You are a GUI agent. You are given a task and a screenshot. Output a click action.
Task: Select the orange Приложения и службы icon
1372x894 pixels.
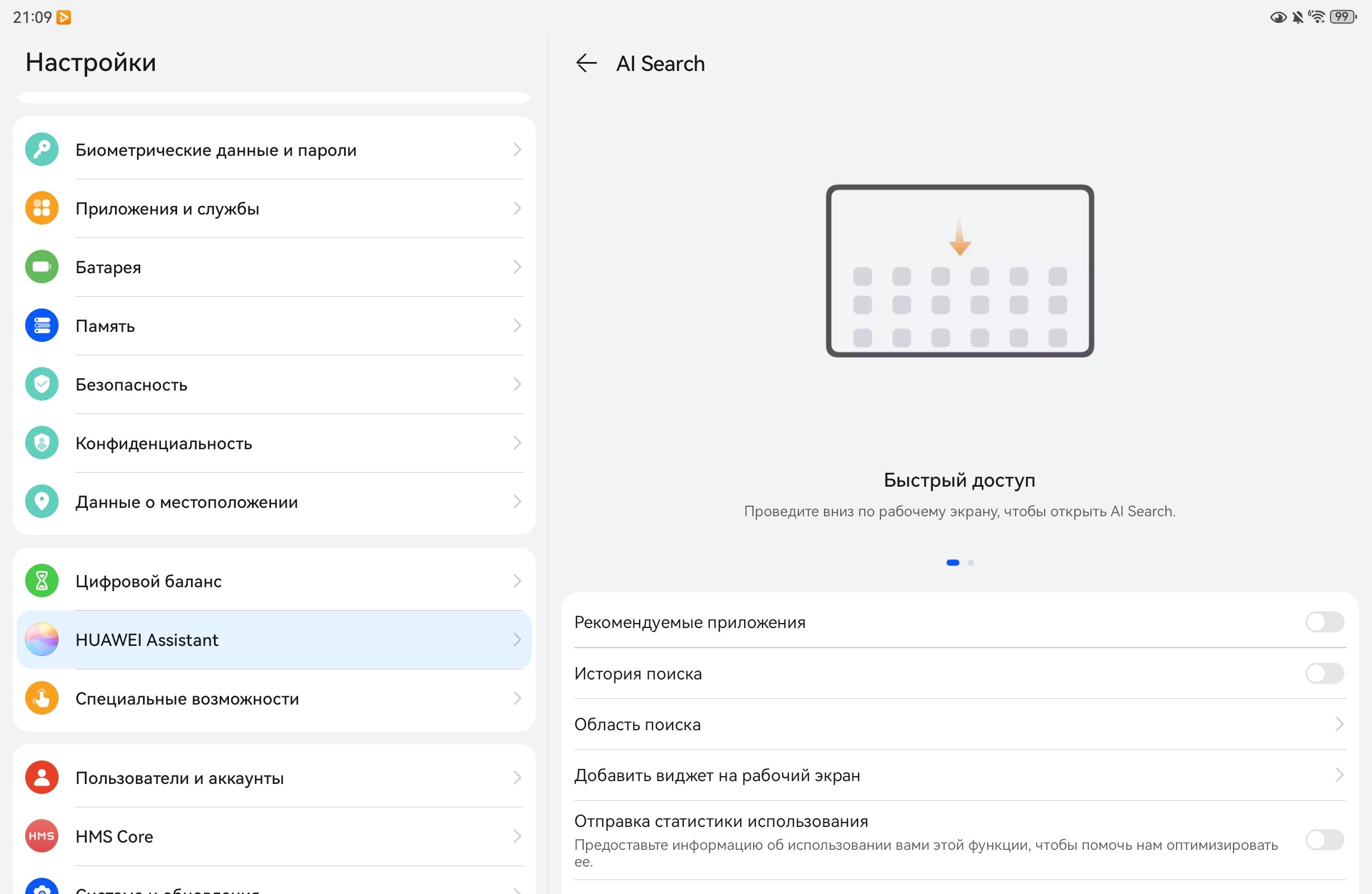click(41, 208)
